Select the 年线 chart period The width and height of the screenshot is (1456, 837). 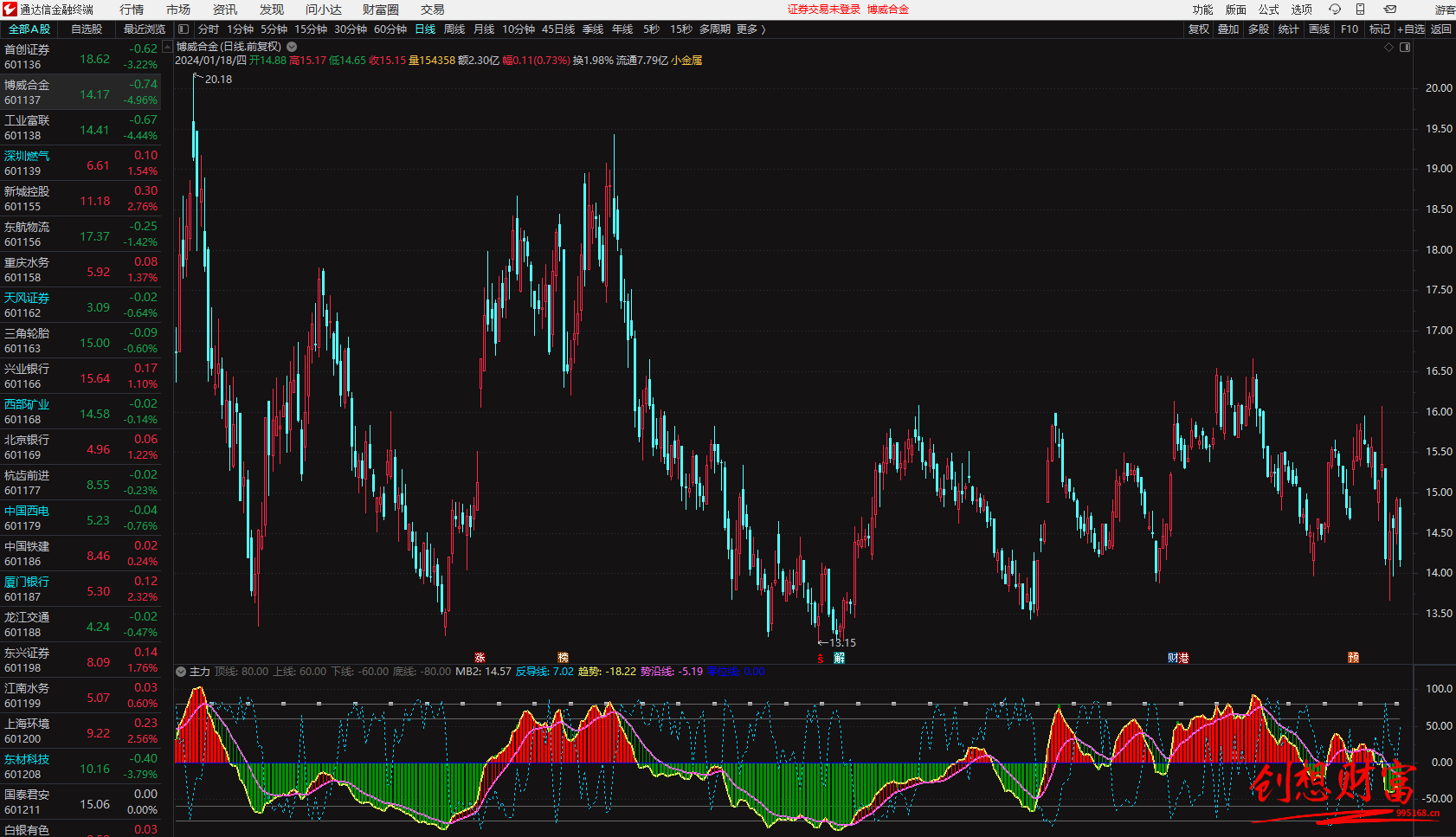click(622, 29)
